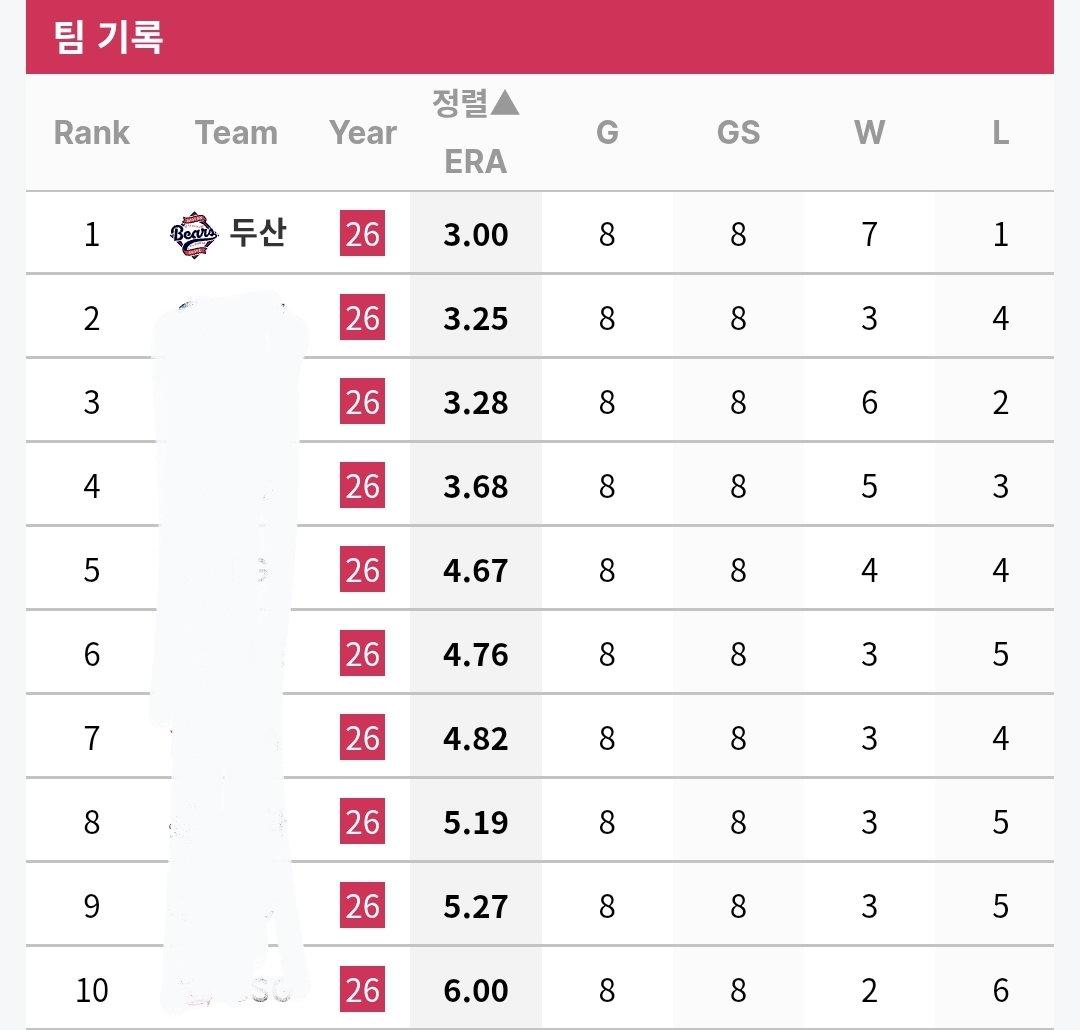
Task: Click the year 26 badge beside 3.25 ERA
Action: pyautogui.click(x=362, y=318)
